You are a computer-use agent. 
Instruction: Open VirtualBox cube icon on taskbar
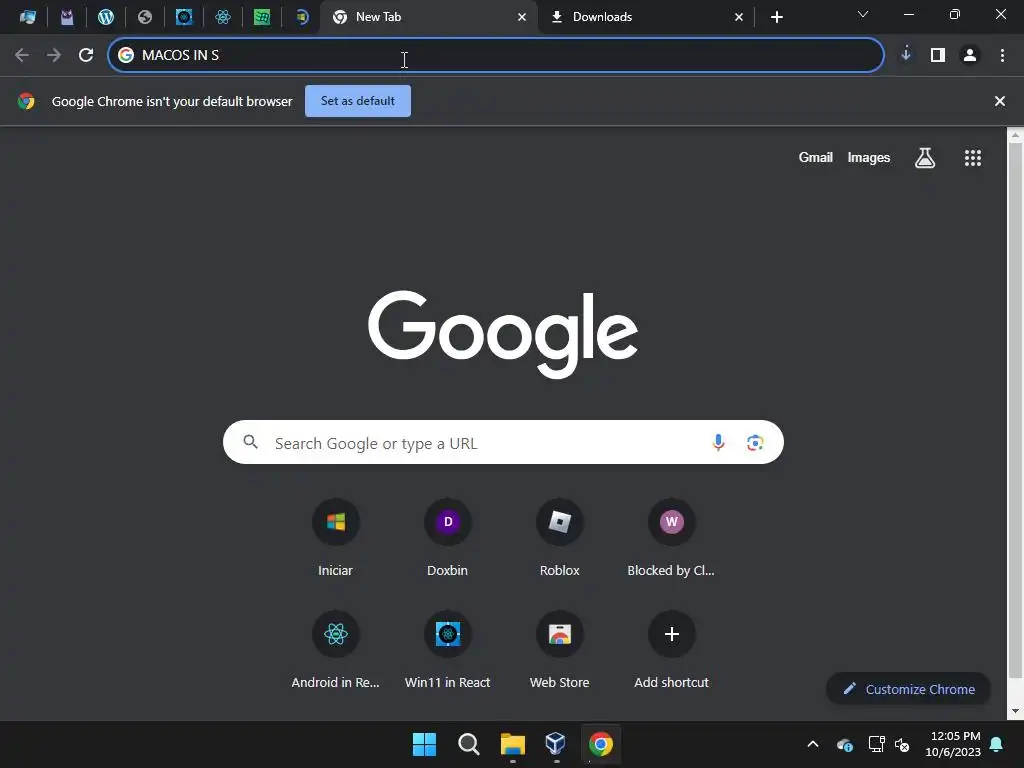pos(556,744)
